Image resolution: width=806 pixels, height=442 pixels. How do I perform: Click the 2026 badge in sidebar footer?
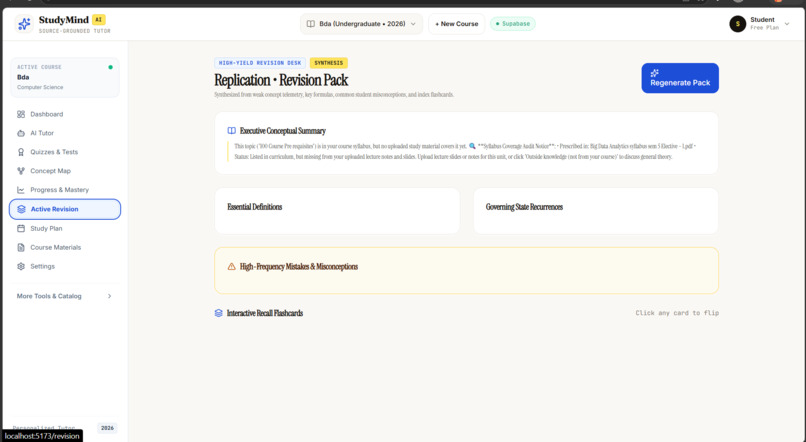pos(107,428)
